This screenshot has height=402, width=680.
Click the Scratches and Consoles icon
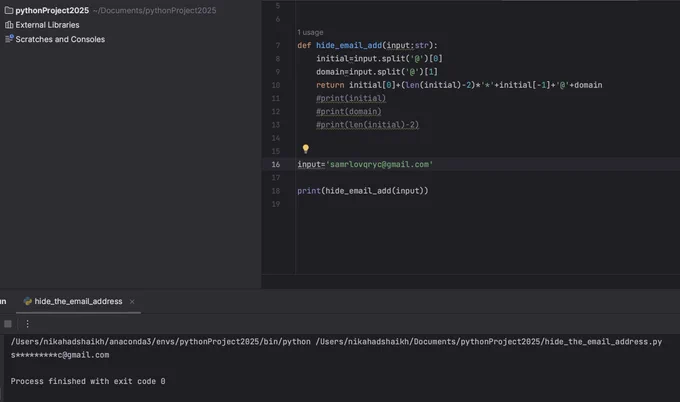[x=9, y=39]
